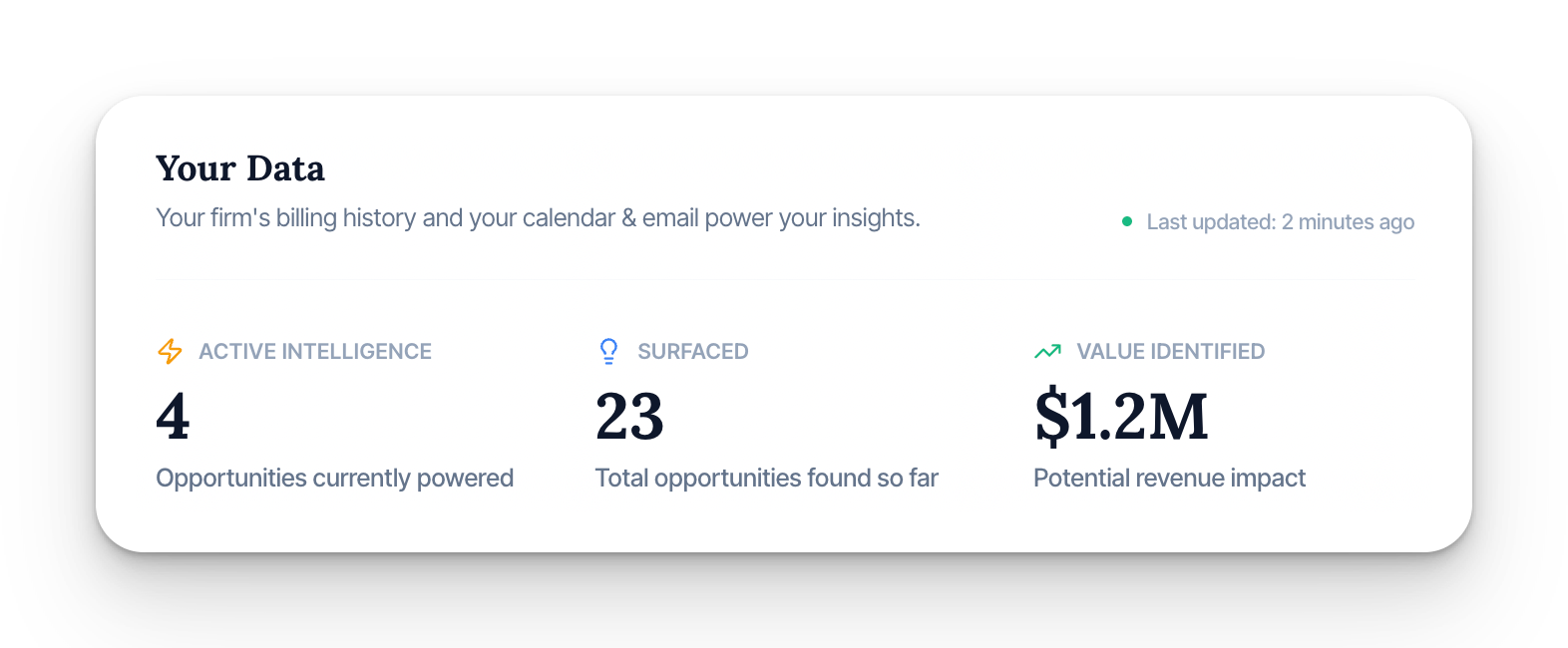
Task: Select the 23 total opportunities count
Action: (x=629, y=417)
